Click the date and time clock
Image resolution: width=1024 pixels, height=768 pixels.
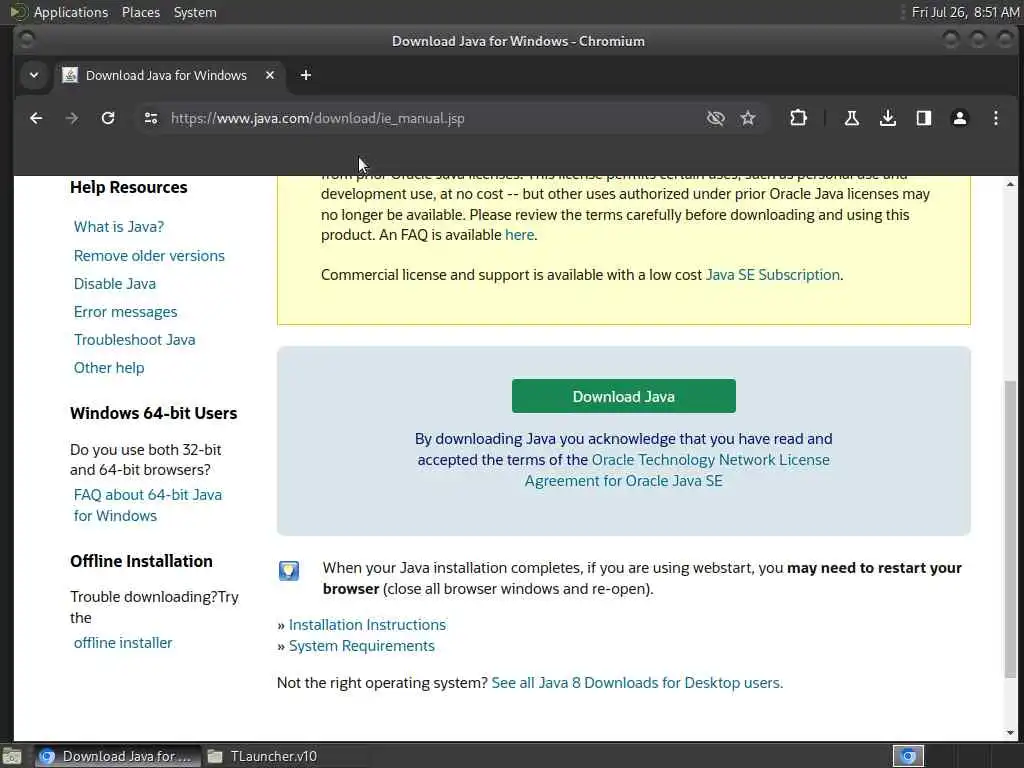(965, 12)
